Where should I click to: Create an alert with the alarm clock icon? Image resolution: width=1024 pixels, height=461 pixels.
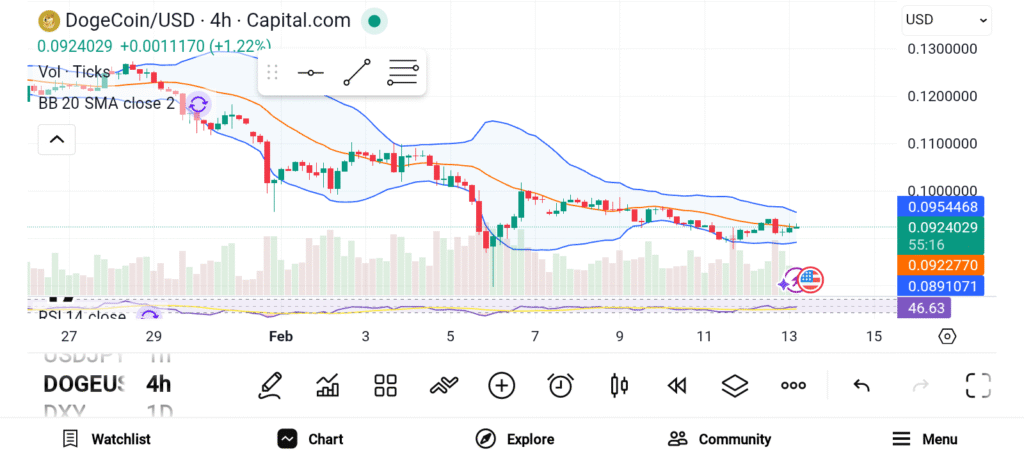(560, 385)
